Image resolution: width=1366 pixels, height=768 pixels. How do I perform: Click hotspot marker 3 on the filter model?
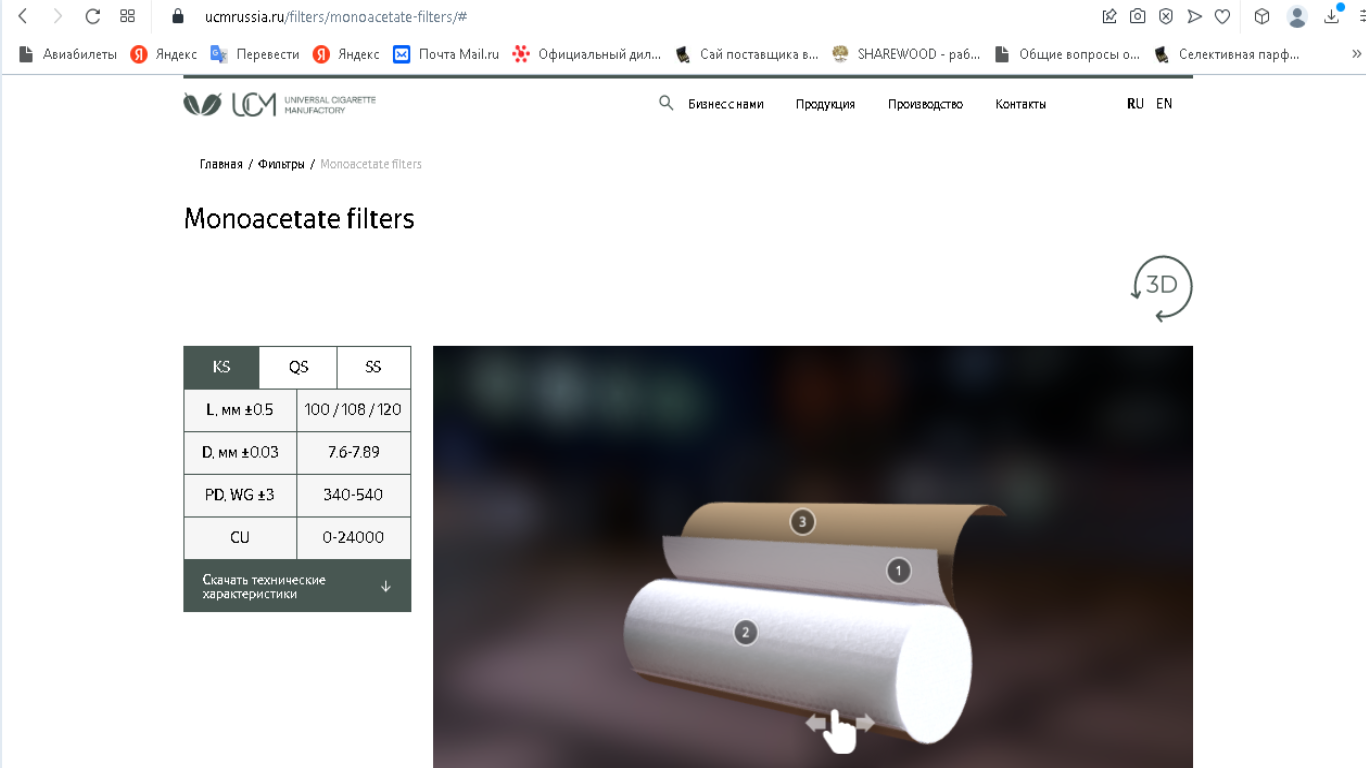[x=802, y=521]
